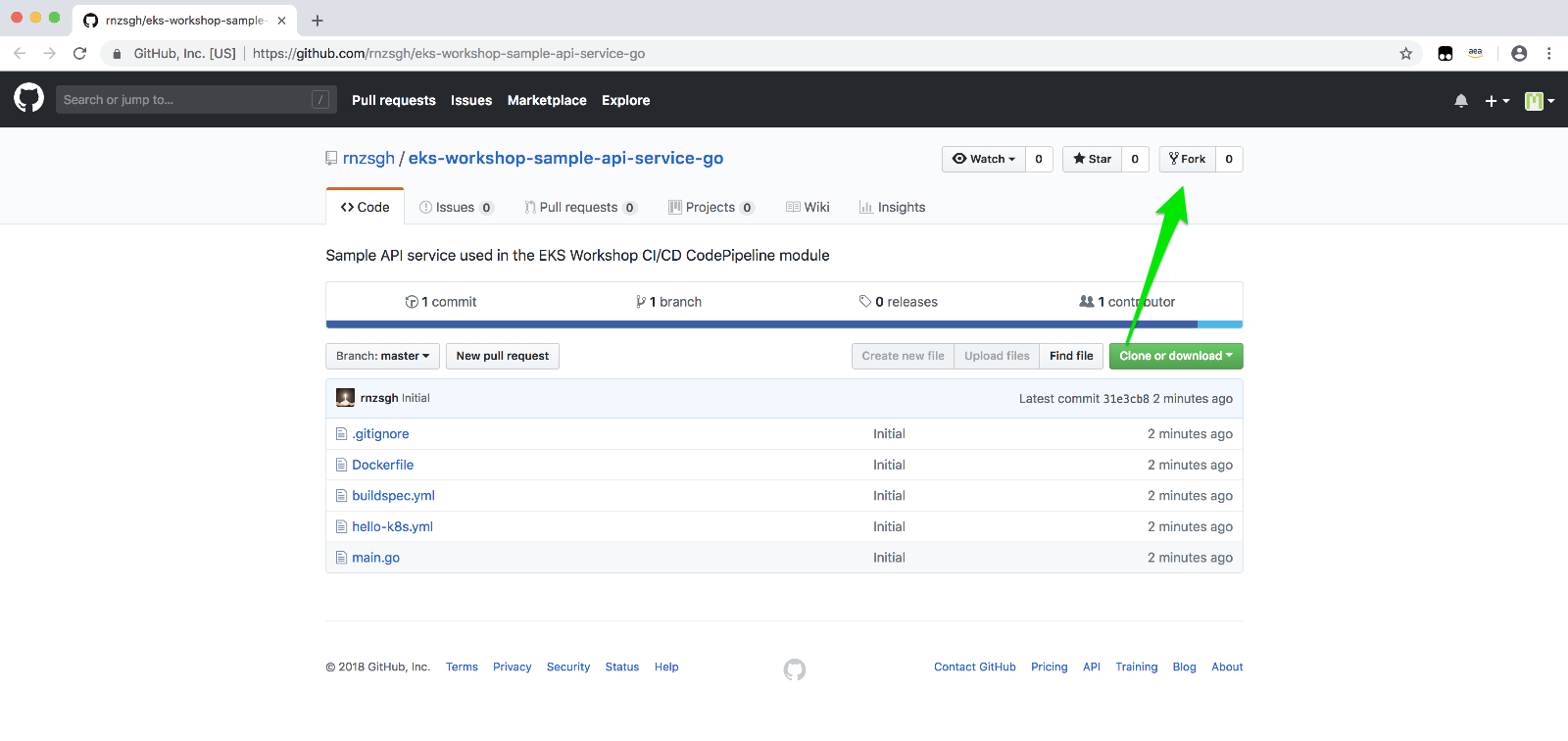Open Explore in top navigation

point(626,100)
